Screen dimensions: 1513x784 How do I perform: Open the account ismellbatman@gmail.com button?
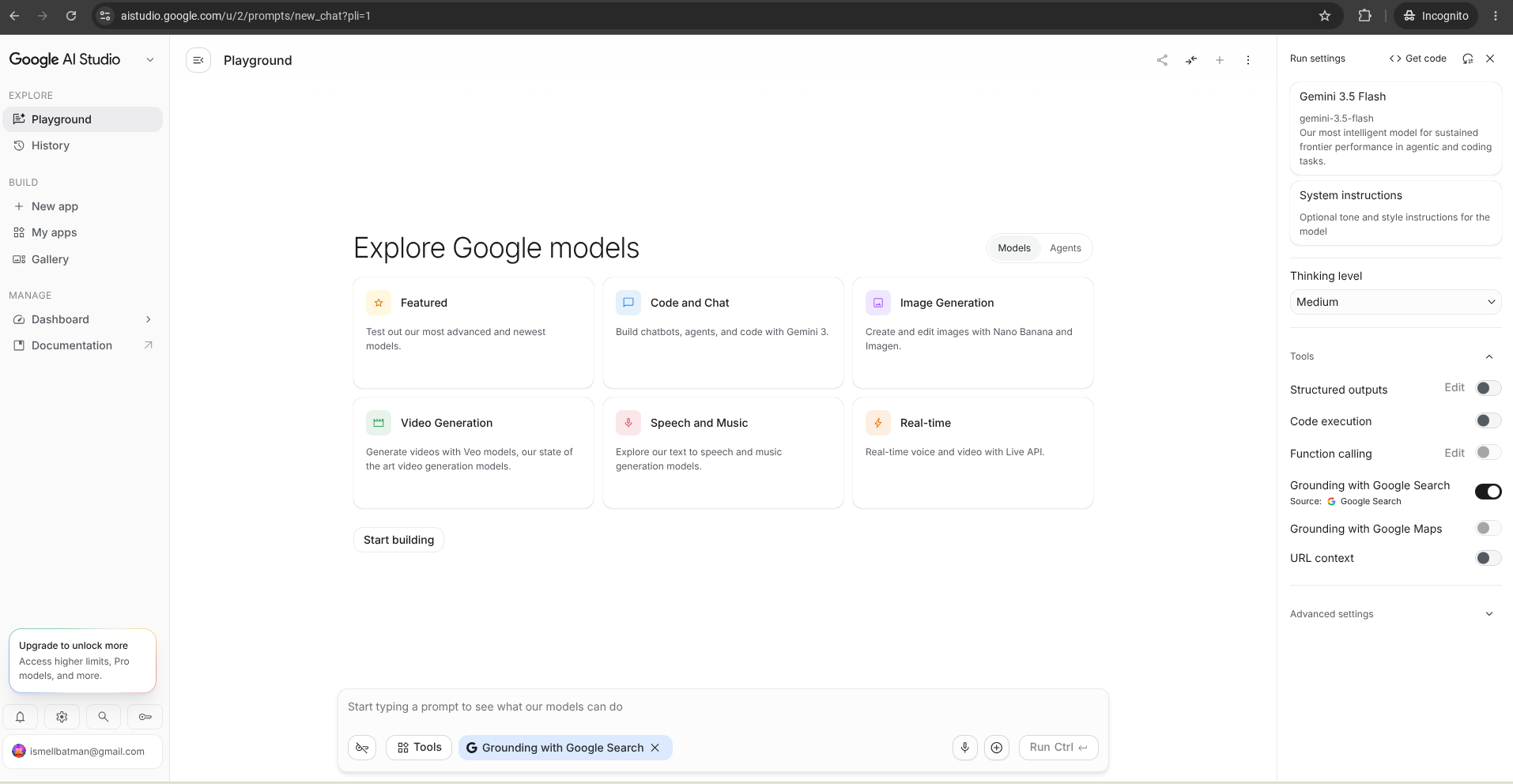pos(82,752)
